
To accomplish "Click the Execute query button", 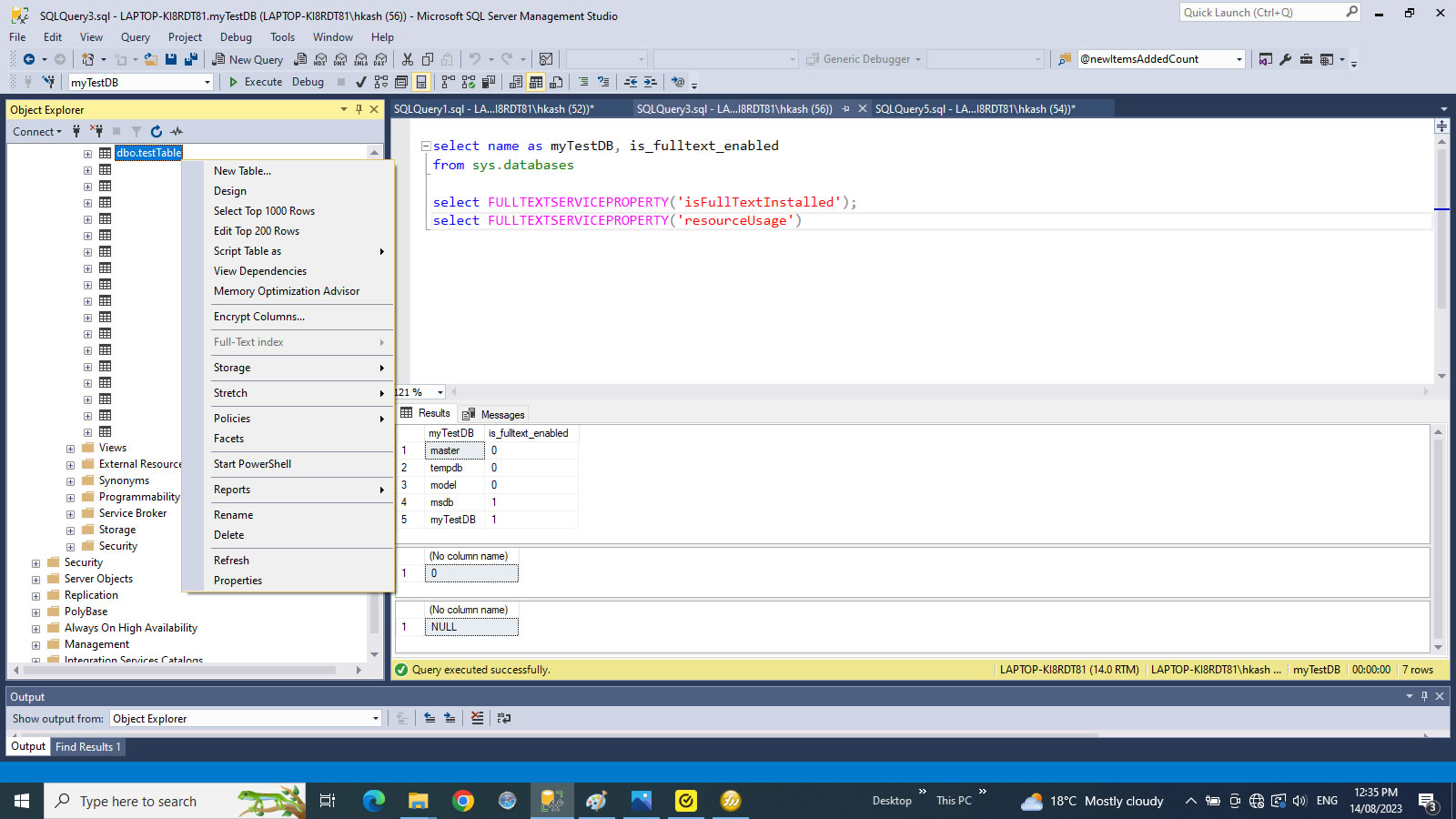I will [256, 82].
